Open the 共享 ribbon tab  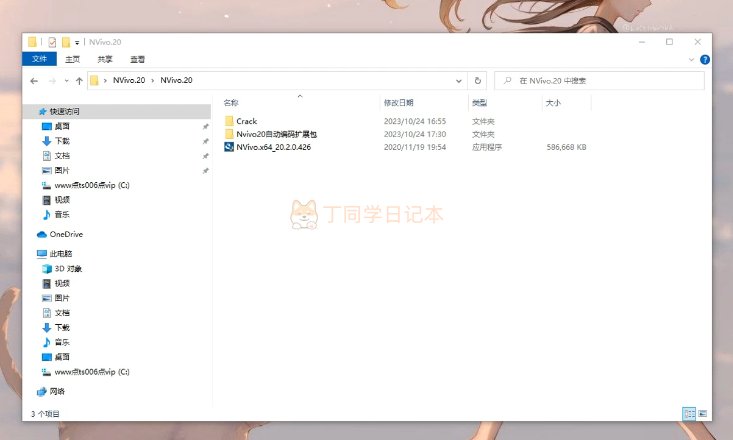click(x=105, y=59)
